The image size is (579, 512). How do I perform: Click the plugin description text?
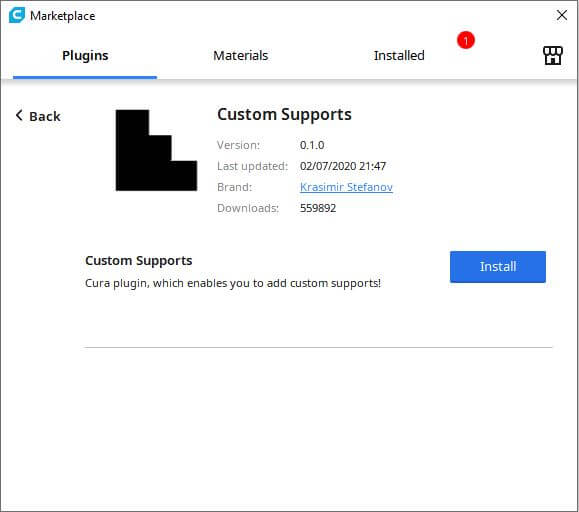point(233,283)
